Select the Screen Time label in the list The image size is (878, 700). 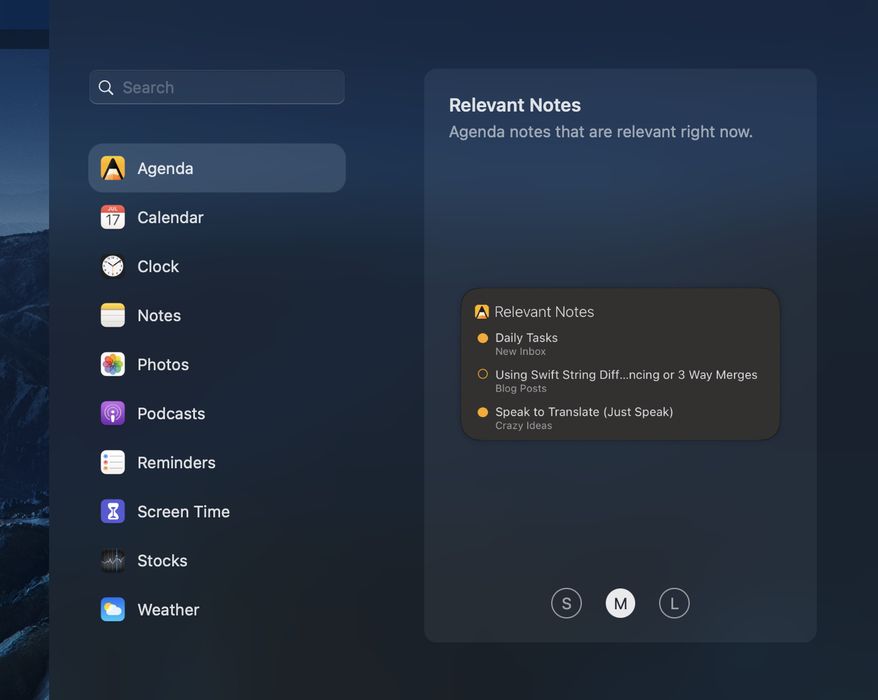pos(184,512)
